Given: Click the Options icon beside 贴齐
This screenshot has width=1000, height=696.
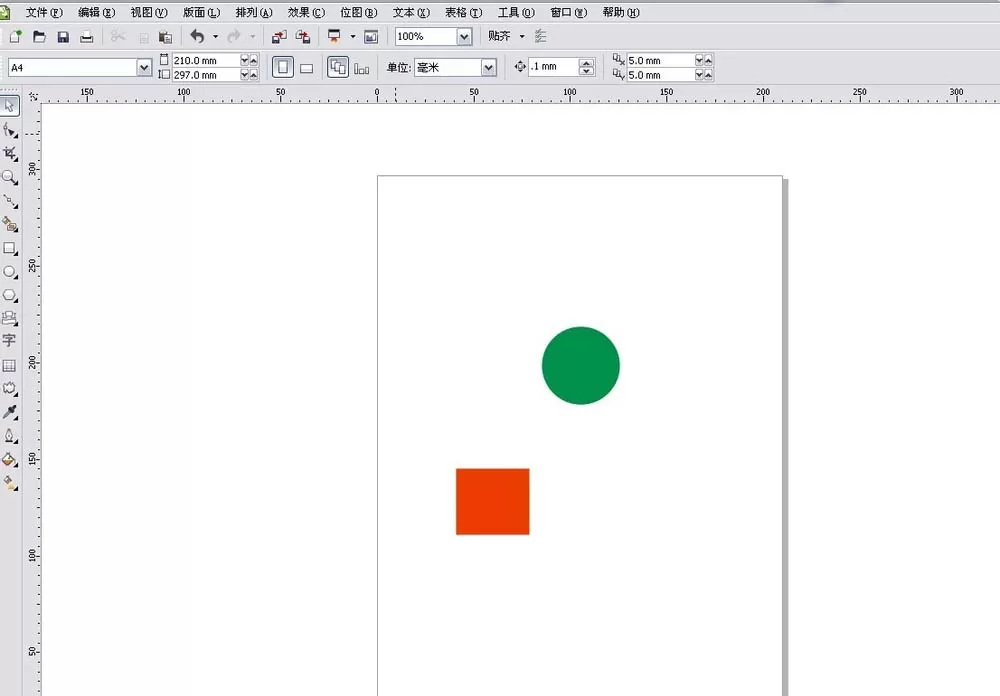Looking at the screenshot, I should click(x=541, y=36).
